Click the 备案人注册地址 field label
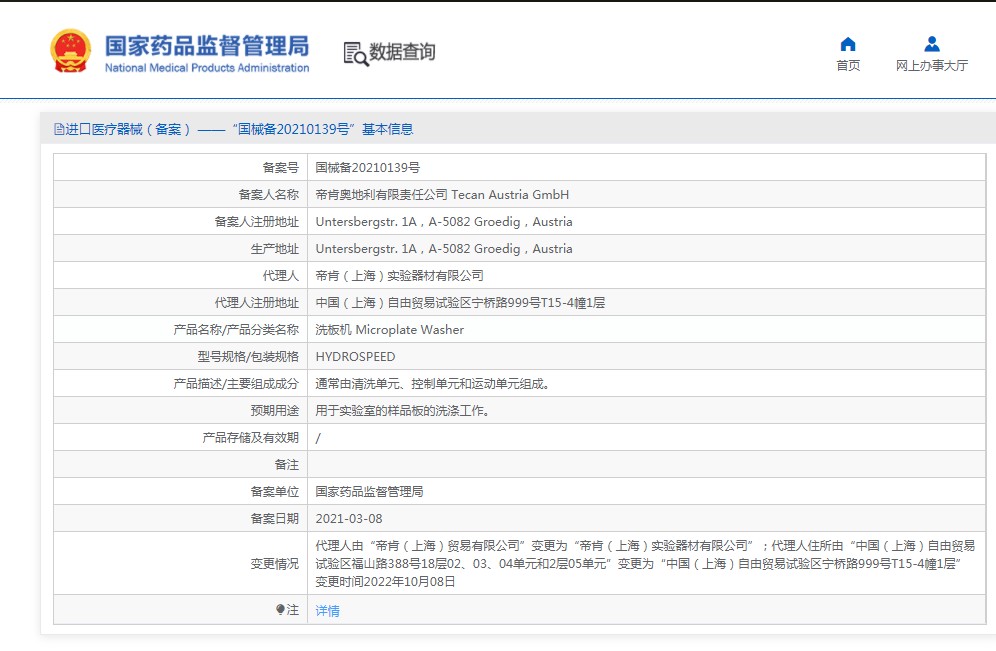 [x=257, y=222]
